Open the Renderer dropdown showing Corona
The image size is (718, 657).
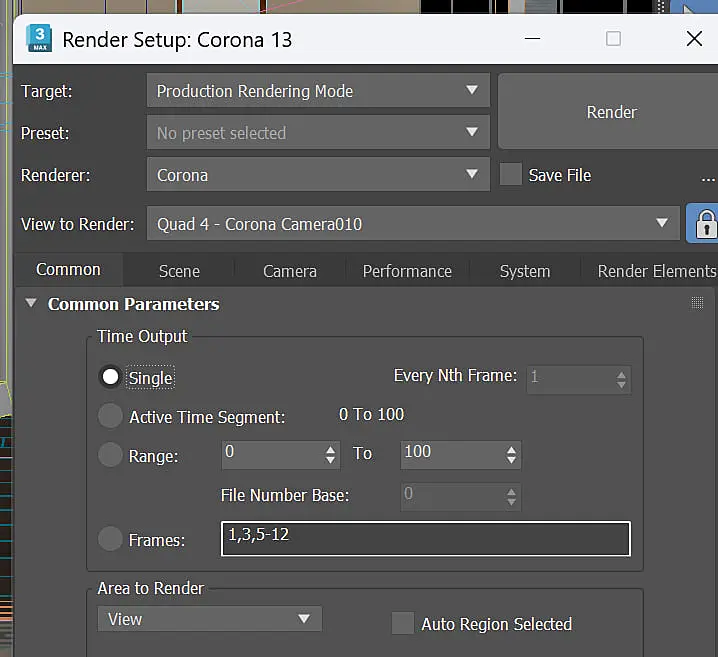pos(318,174)
